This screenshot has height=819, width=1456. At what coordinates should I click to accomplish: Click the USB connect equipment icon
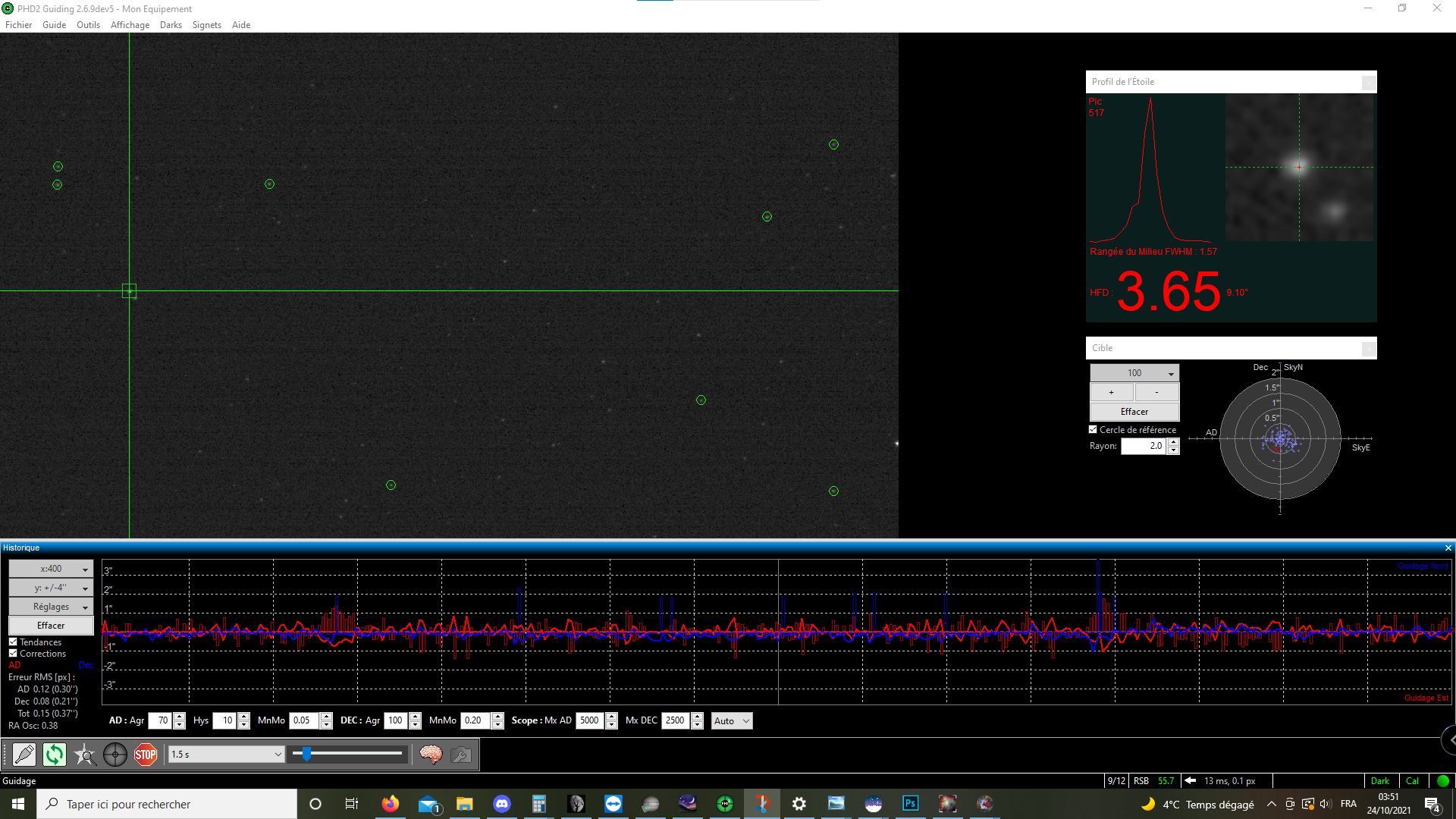point(24,755)
